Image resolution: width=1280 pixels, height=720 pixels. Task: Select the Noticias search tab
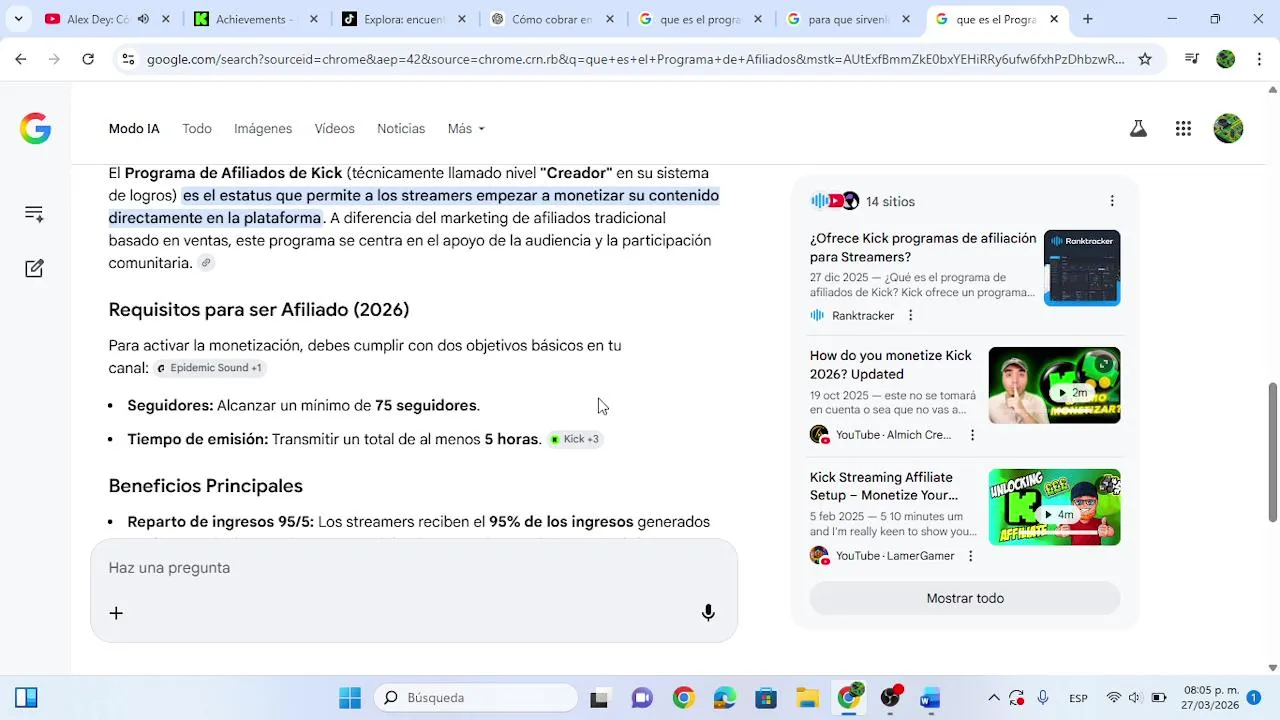coord(401,129)
